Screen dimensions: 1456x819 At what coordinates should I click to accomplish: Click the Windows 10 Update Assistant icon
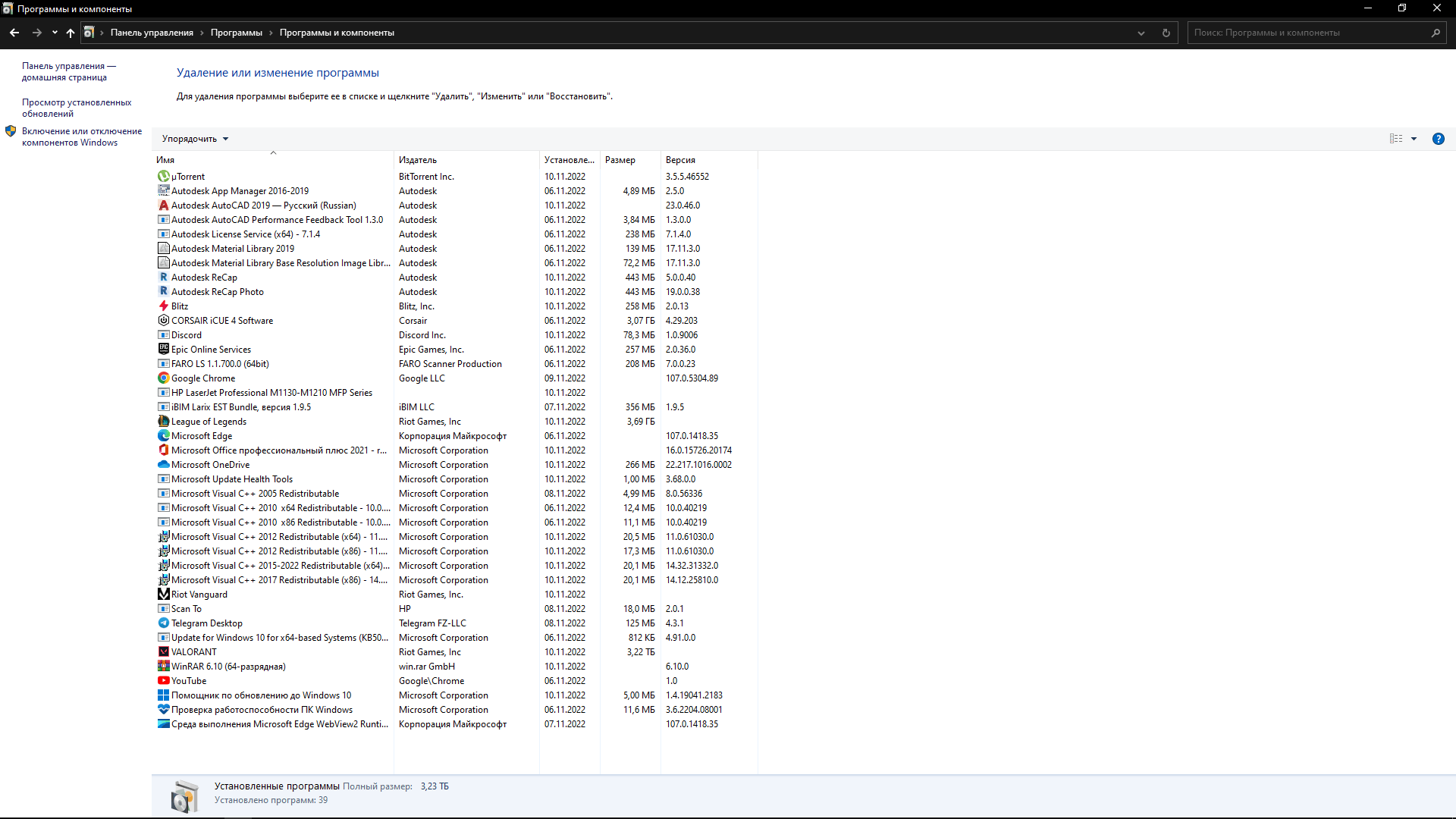click(x=163, y=695)
